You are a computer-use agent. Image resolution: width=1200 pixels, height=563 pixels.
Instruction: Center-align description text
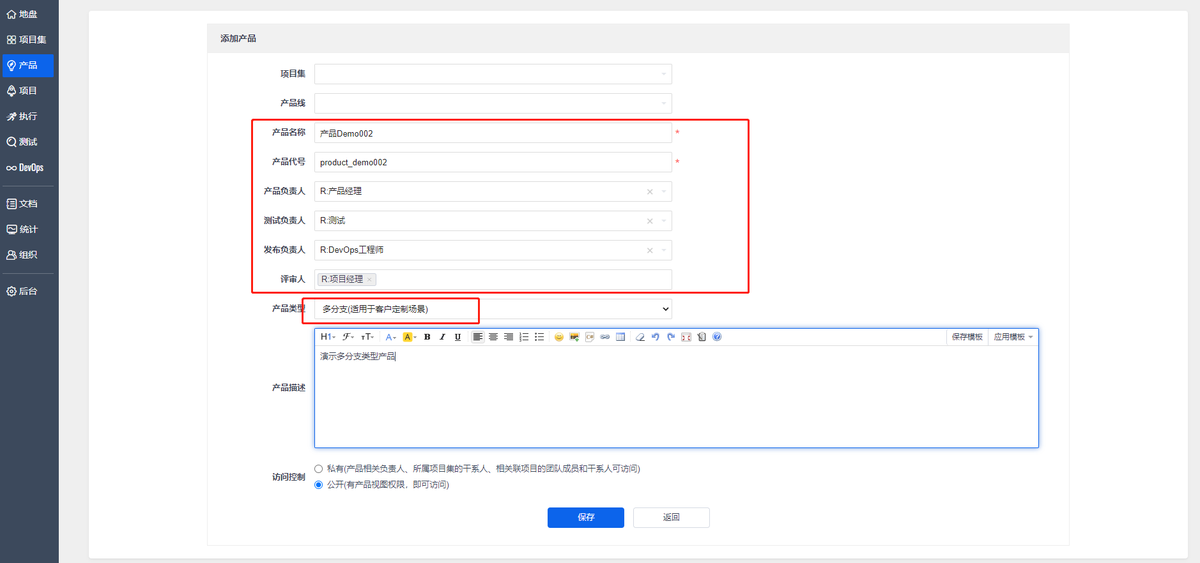493,337
